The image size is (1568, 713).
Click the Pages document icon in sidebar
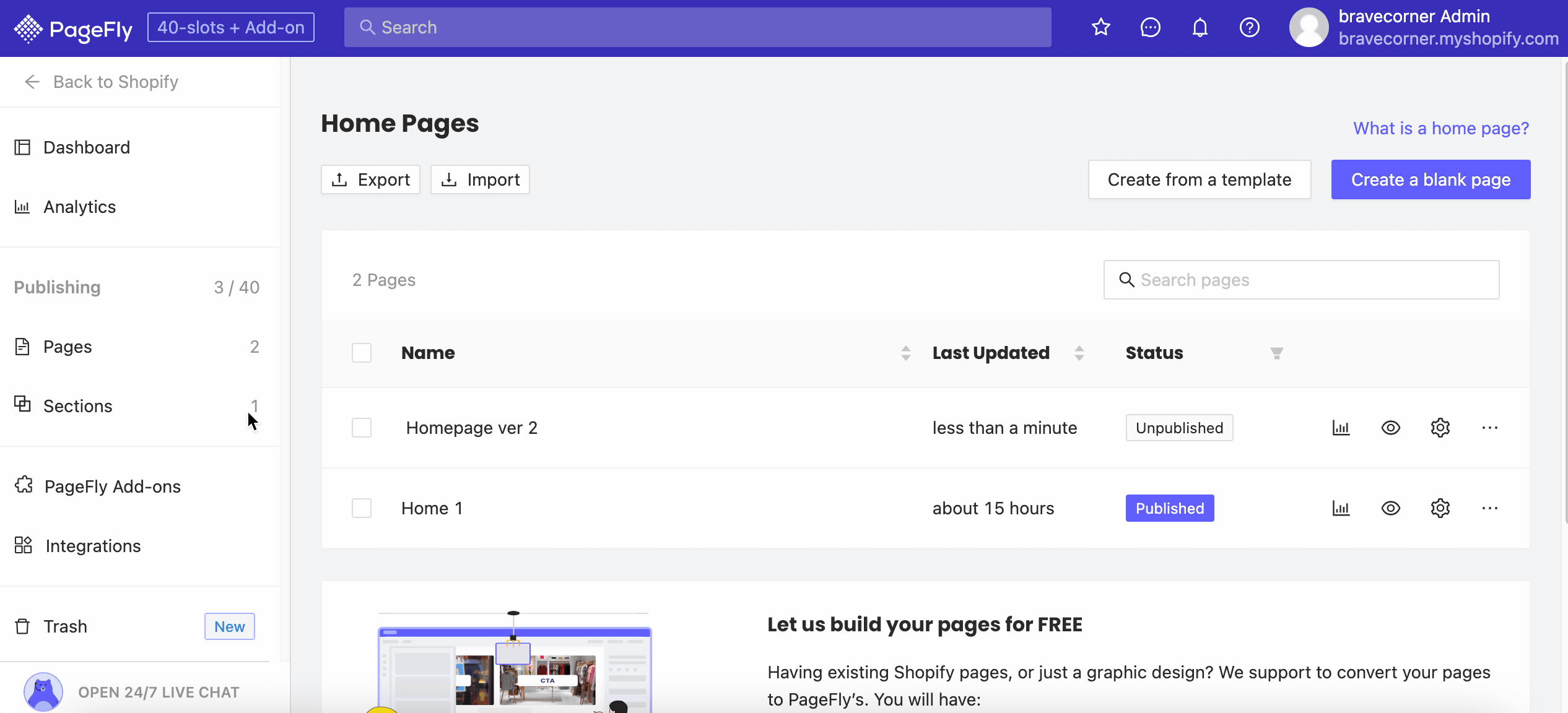point(22,347)
